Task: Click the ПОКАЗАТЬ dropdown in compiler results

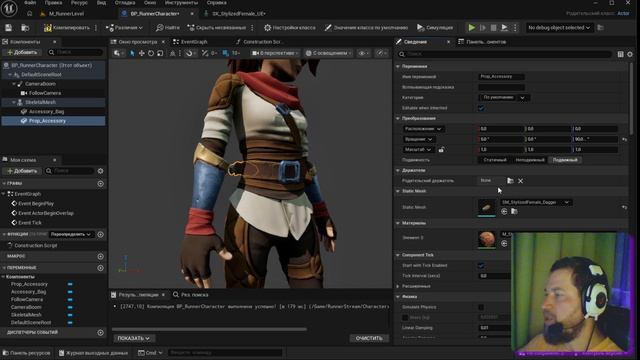Action: [133, 338]
